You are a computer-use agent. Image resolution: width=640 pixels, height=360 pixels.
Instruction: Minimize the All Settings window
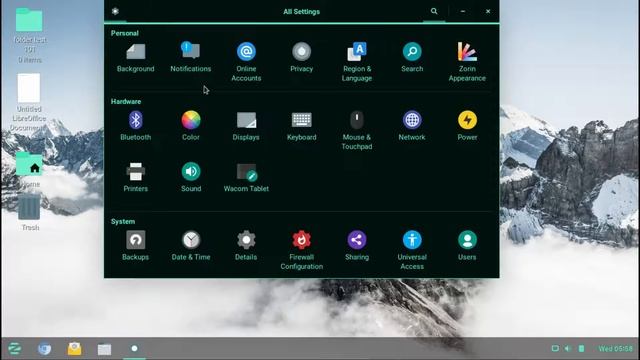(463, 11)
